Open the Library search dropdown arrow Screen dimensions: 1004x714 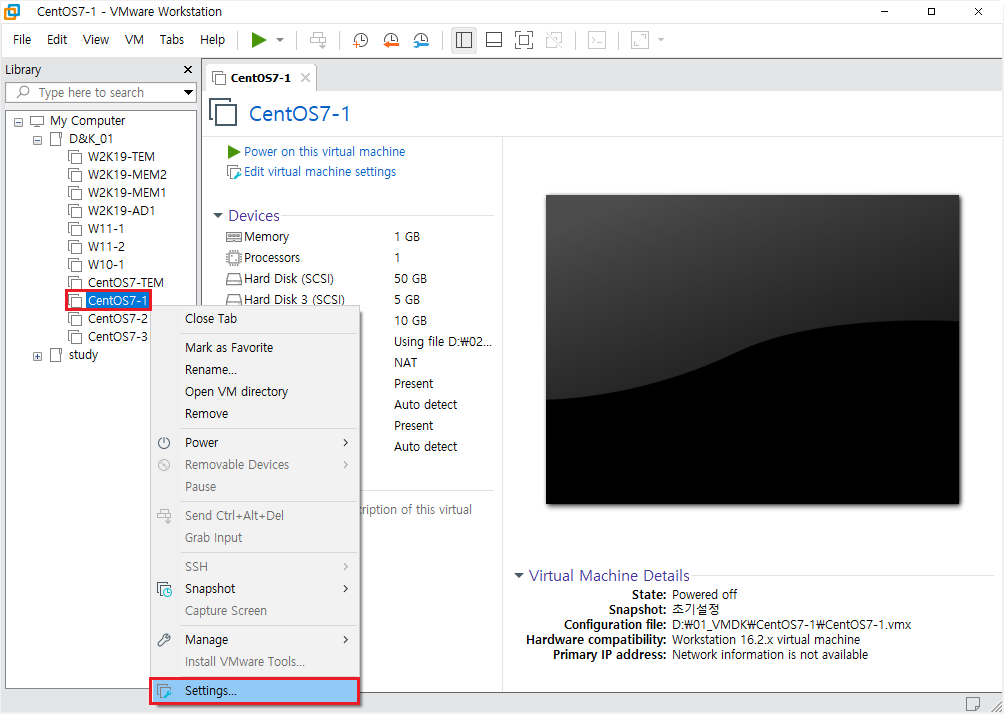(x=188, y=92)
